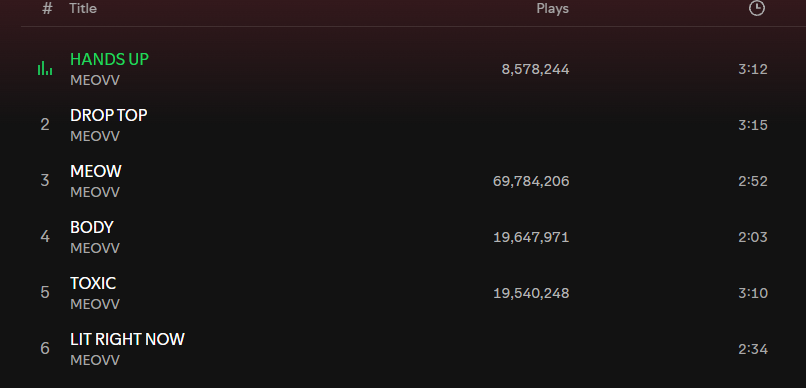The image size is (806, 388).
Task: Open MEOVV artist under HANDS UP
Action: [95, 81]
